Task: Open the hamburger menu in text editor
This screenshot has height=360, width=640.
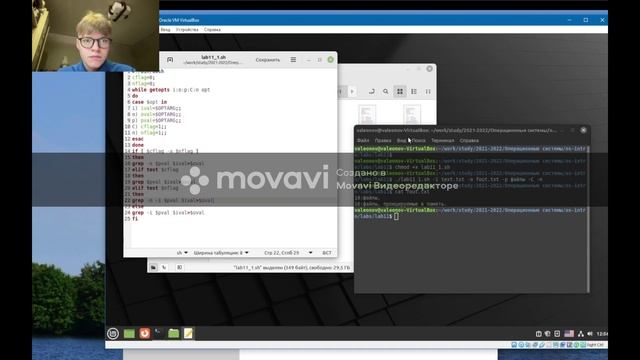Action: point(293,60)
